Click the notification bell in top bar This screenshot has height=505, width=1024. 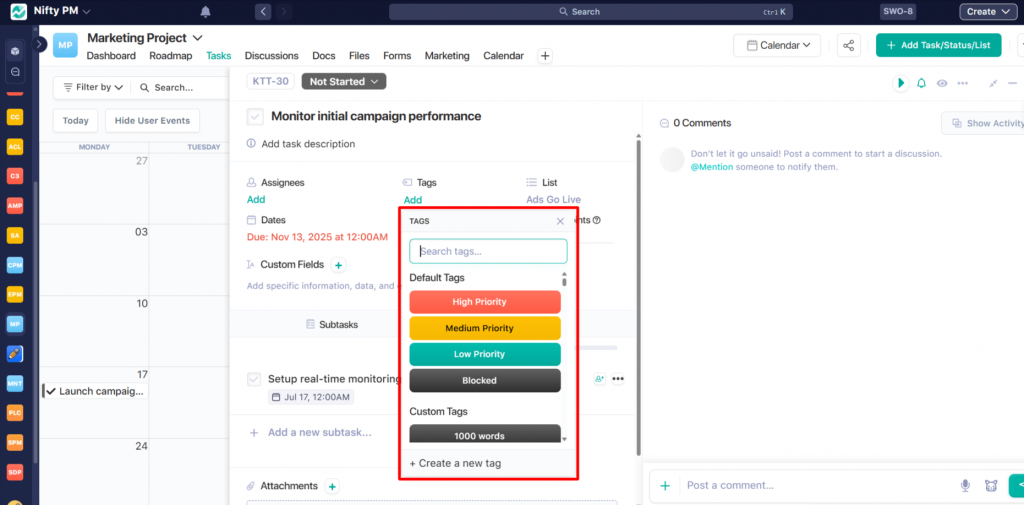[205, 12]
